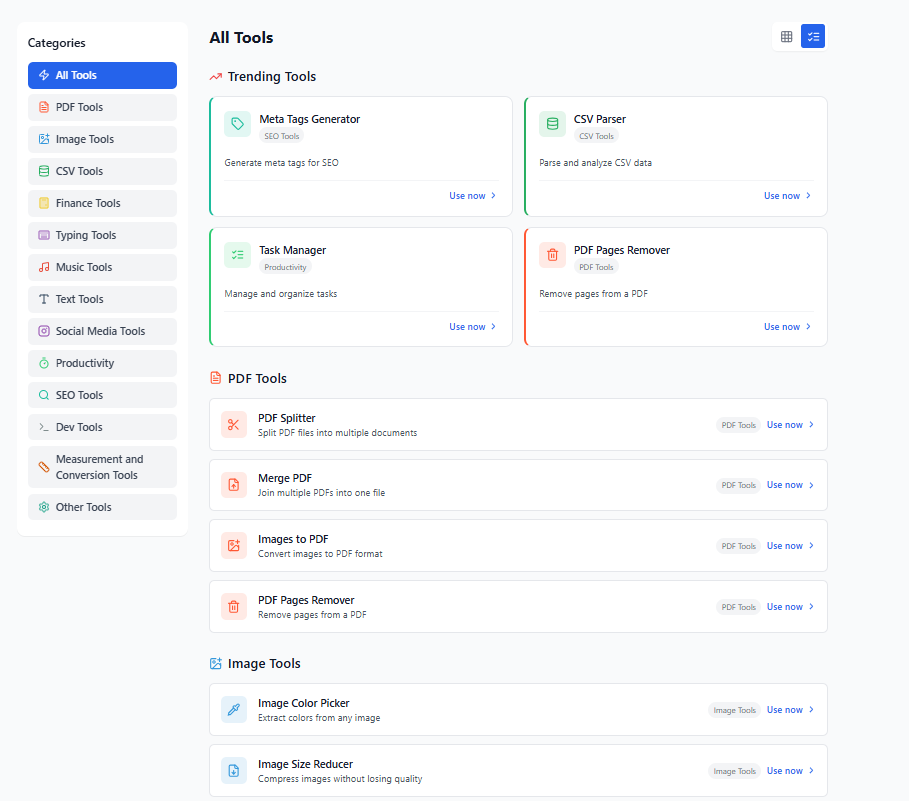Use now link for Image Color Picker

click(790, 710)
